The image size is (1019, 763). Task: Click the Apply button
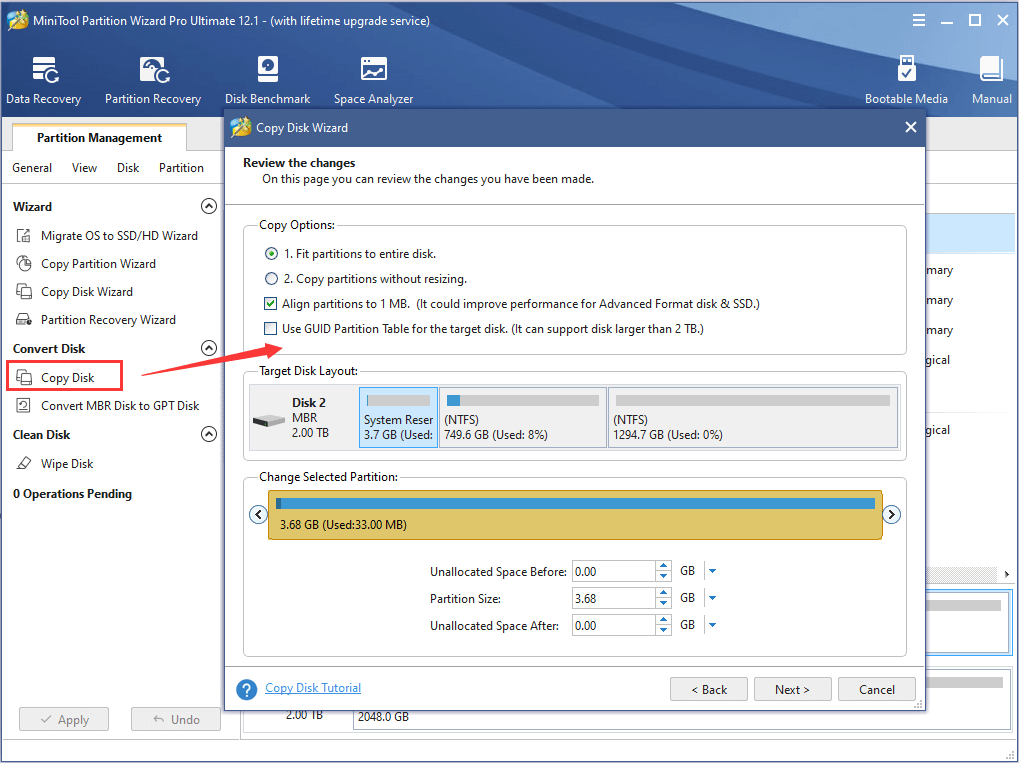click(64, 719)
